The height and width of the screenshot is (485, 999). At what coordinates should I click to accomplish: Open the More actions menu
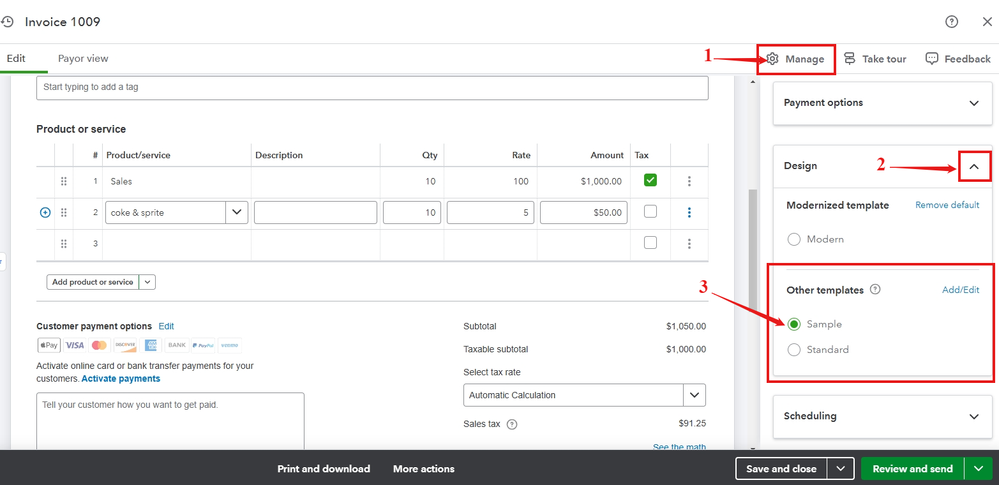[x=424, y=468]
